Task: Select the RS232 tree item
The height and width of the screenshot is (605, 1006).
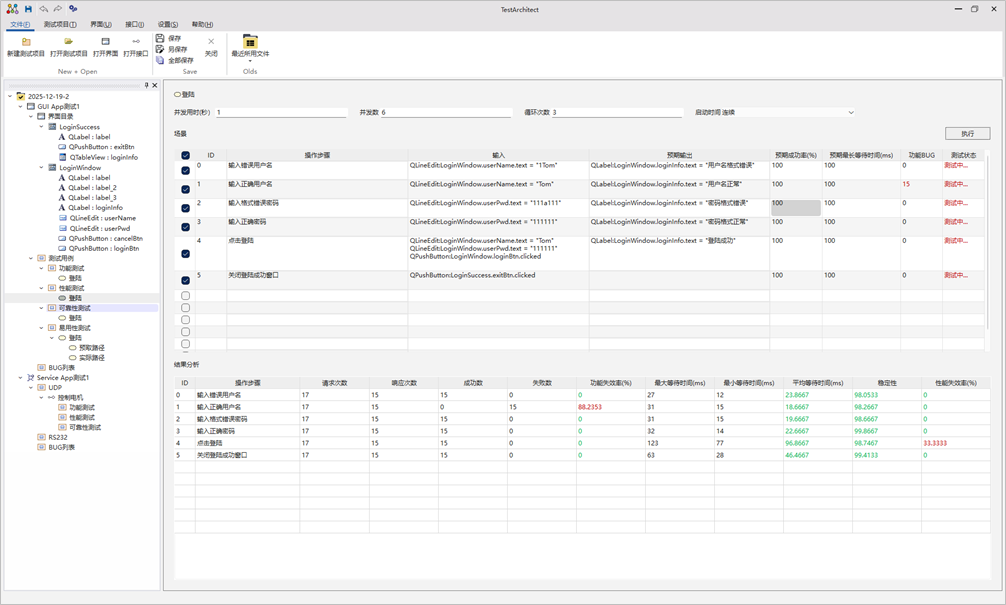Action: coord(58,437)
